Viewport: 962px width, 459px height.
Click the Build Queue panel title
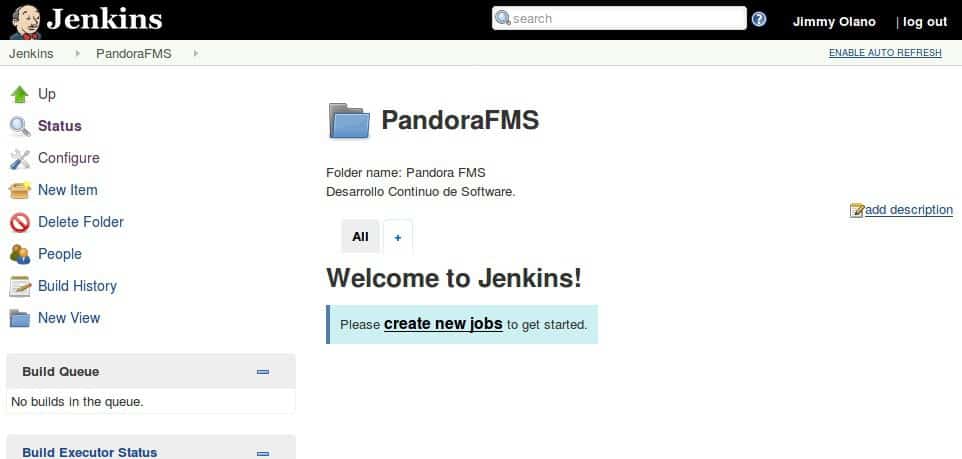point(61,372)
